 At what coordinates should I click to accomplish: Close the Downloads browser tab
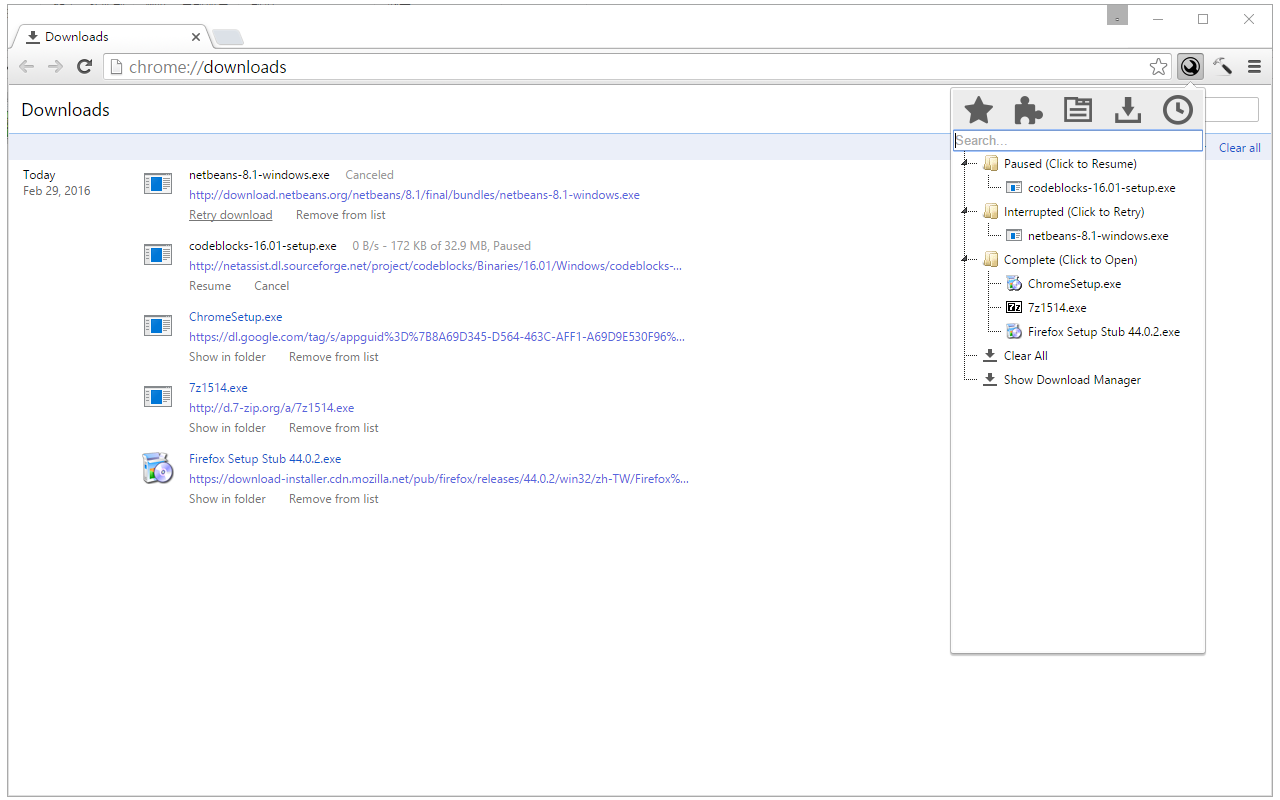(x=196, y=37)
